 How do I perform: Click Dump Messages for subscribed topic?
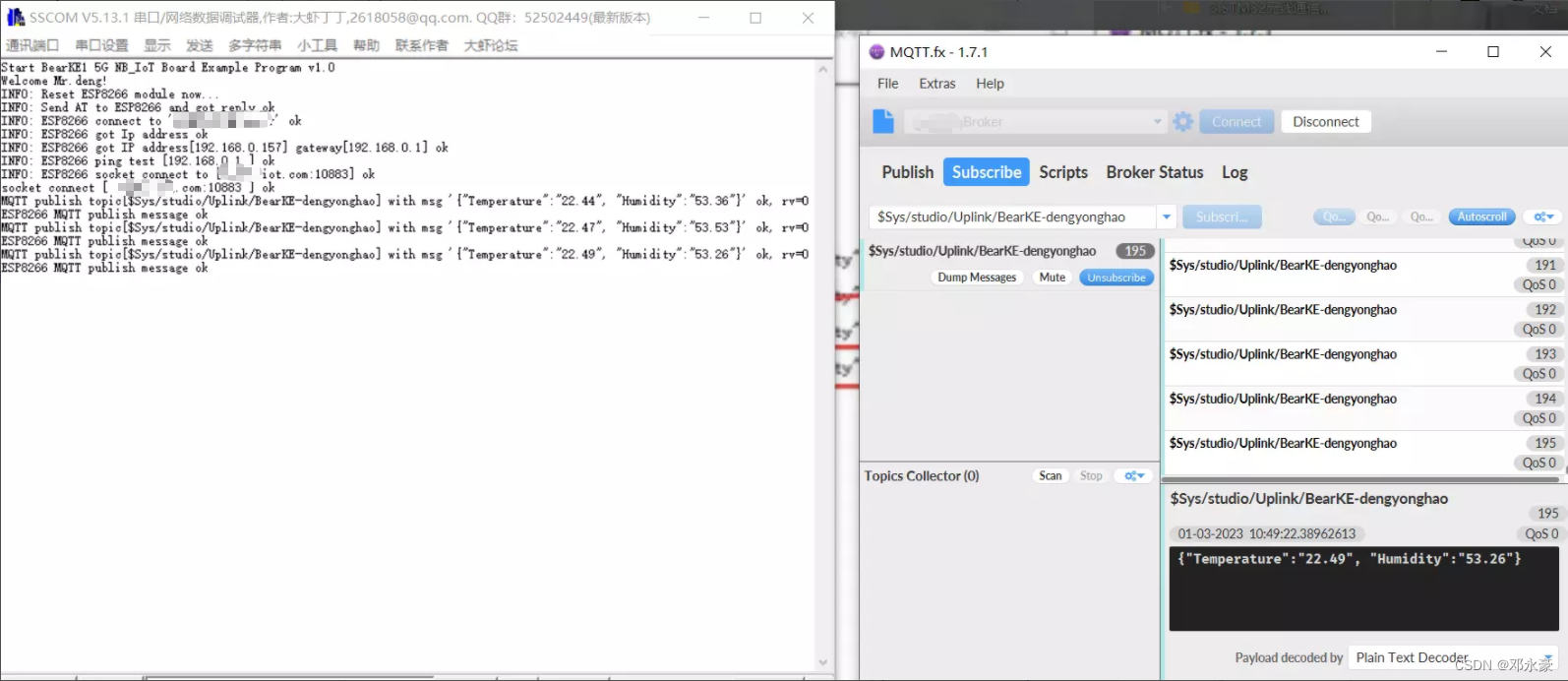coord(977,278)
